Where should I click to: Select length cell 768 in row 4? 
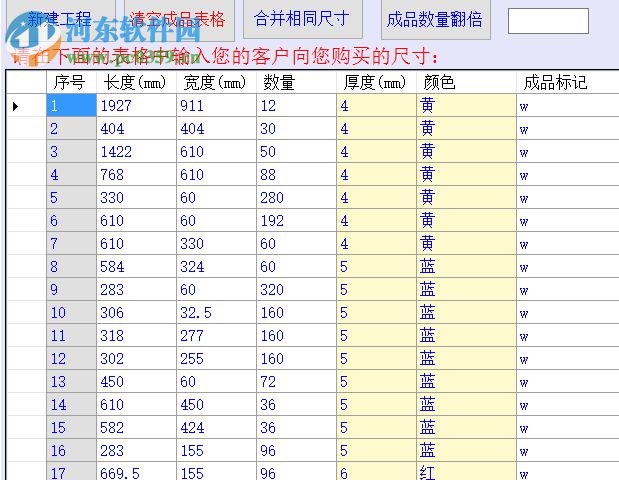coord(136,174)
